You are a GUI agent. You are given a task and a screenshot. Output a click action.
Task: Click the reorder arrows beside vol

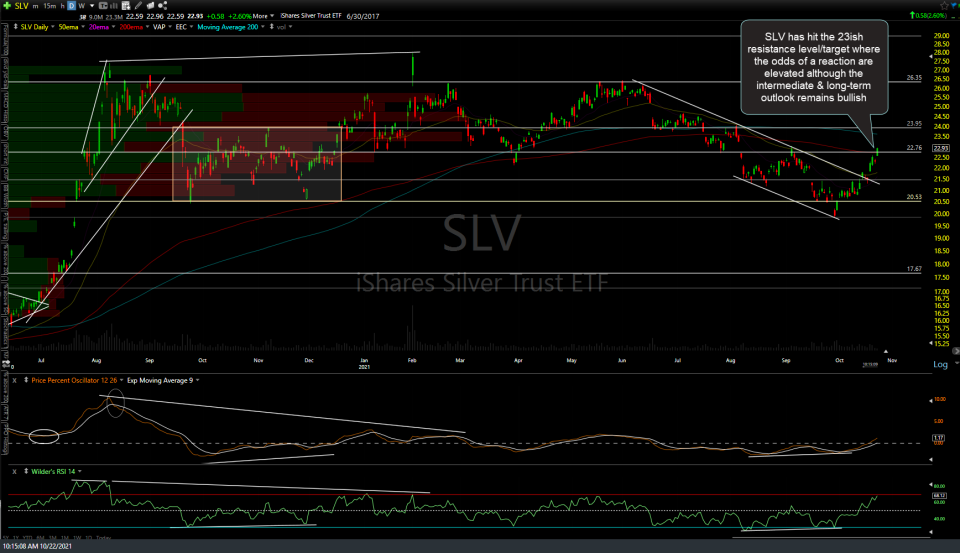(x=272, y=27)
